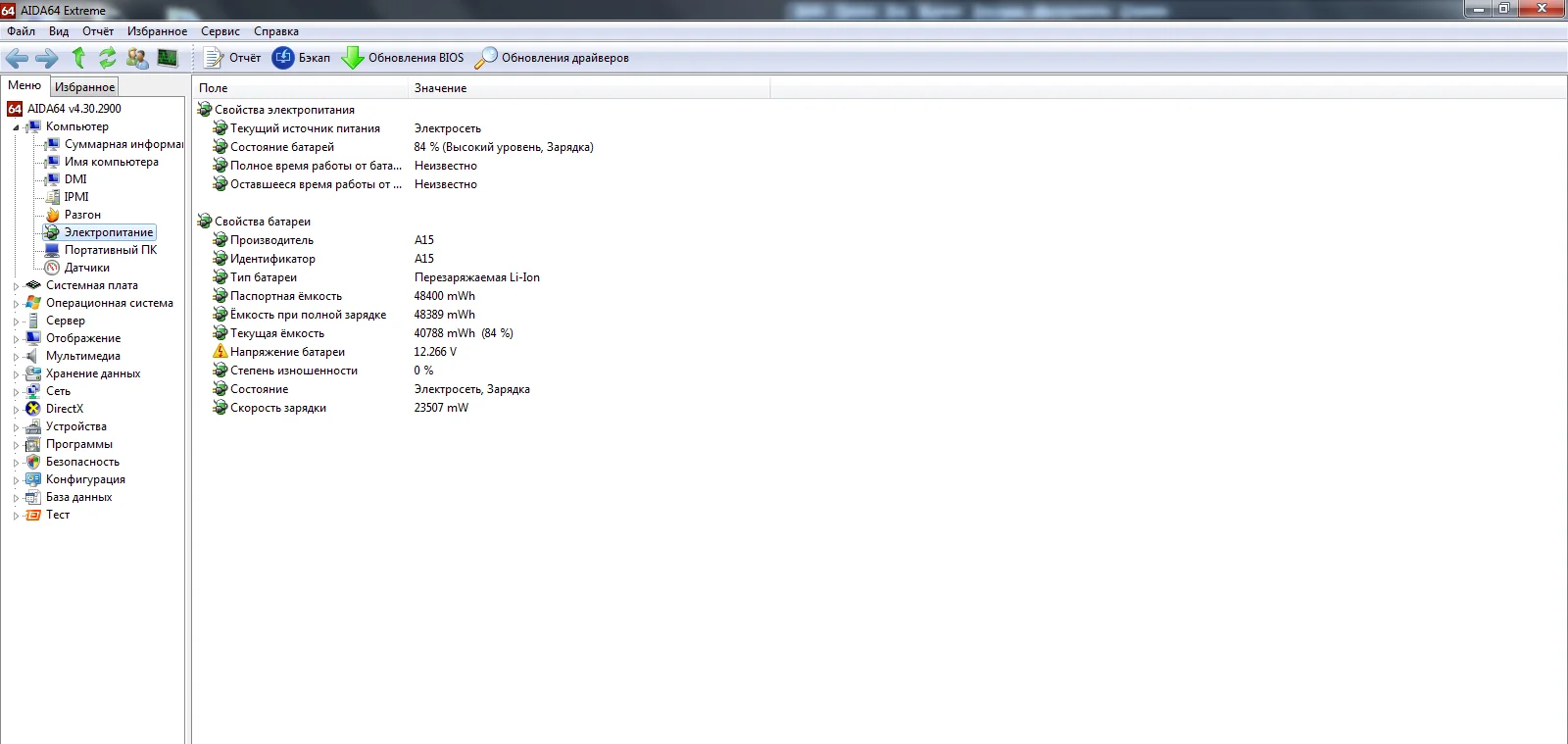Image resolution: width=1568 pixels, height=744 pixels.
Task: Click the Идентификатор row icon
Action: coord(220,259)
